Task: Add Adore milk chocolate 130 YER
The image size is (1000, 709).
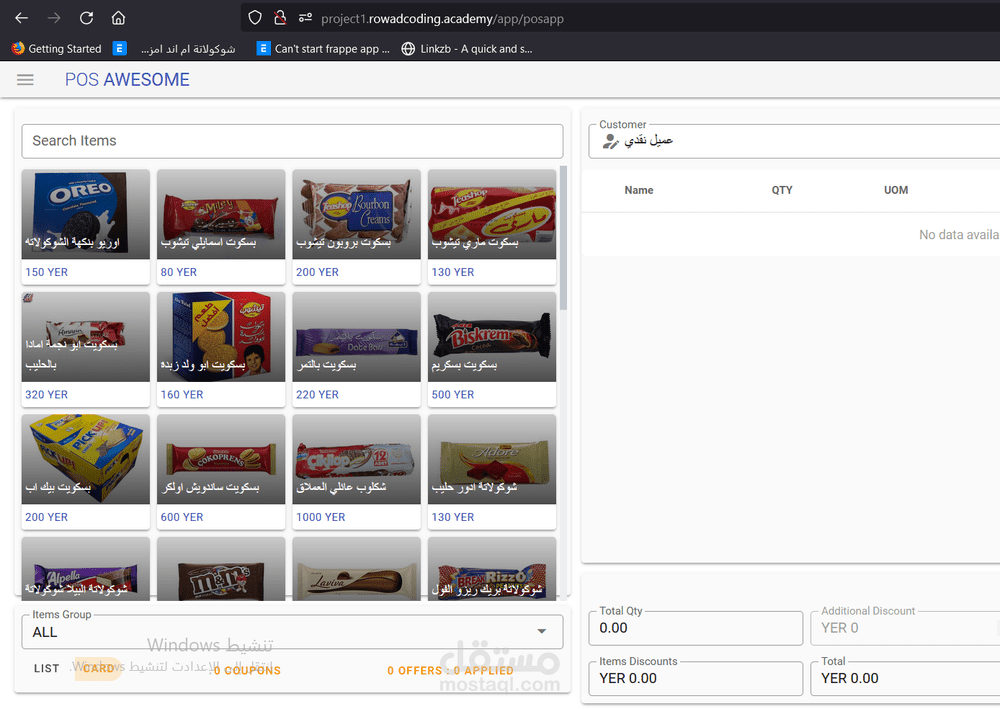Action: pos(492,471)
